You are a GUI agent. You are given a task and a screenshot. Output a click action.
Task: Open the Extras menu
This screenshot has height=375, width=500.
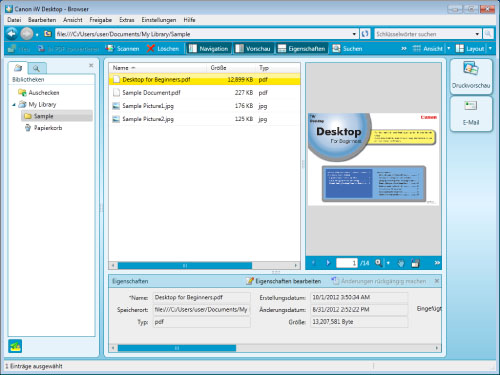click(x=127, y=20)
